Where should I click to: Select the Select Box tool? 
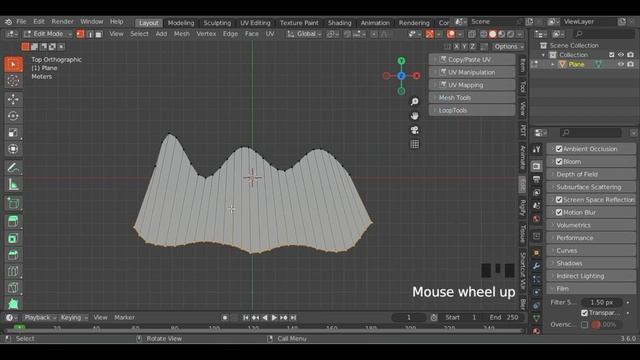click(13, 64)
